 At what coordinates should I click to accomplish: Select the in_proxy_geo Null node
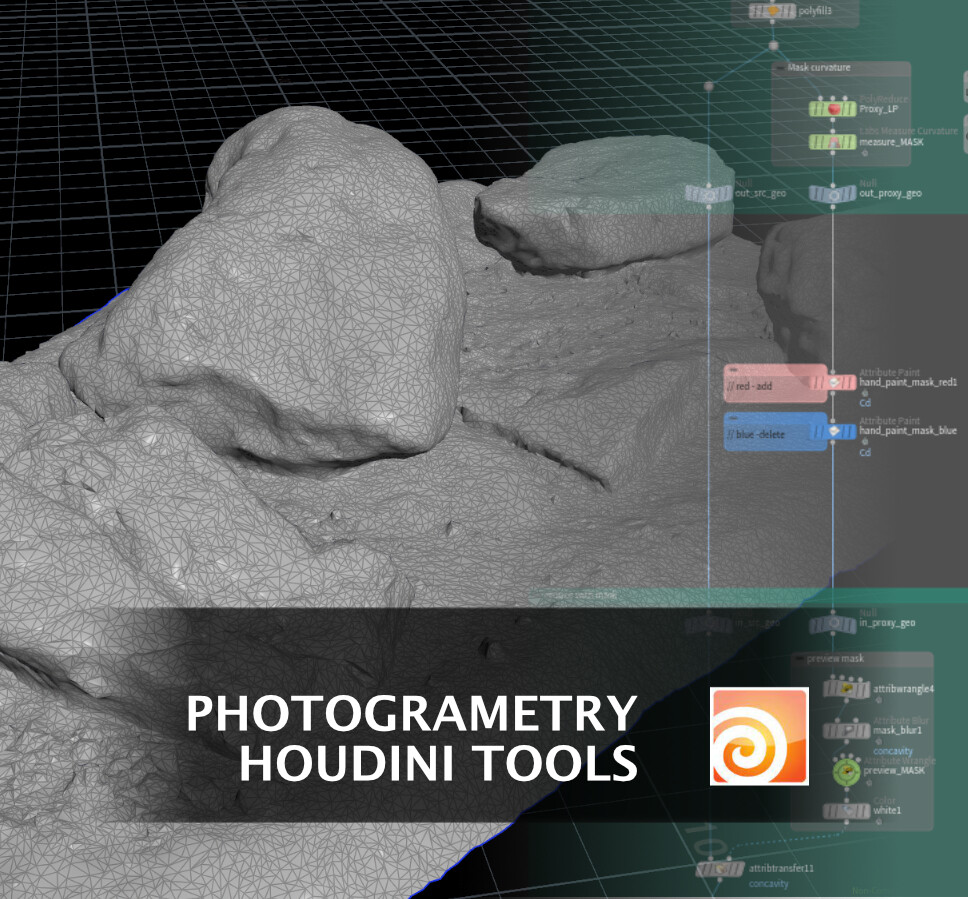coord(833,623)
